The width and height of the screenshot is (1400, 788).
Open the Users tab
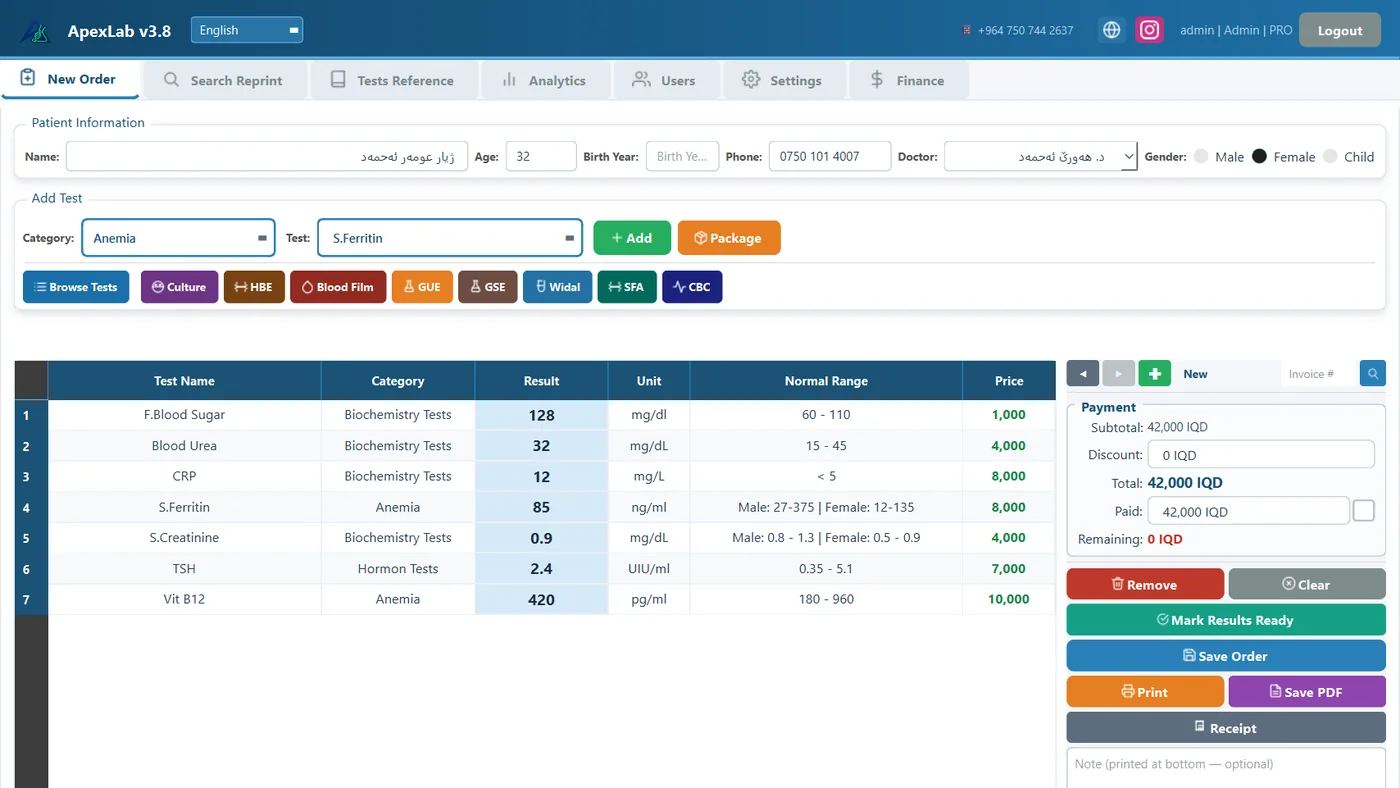(666, 80)
